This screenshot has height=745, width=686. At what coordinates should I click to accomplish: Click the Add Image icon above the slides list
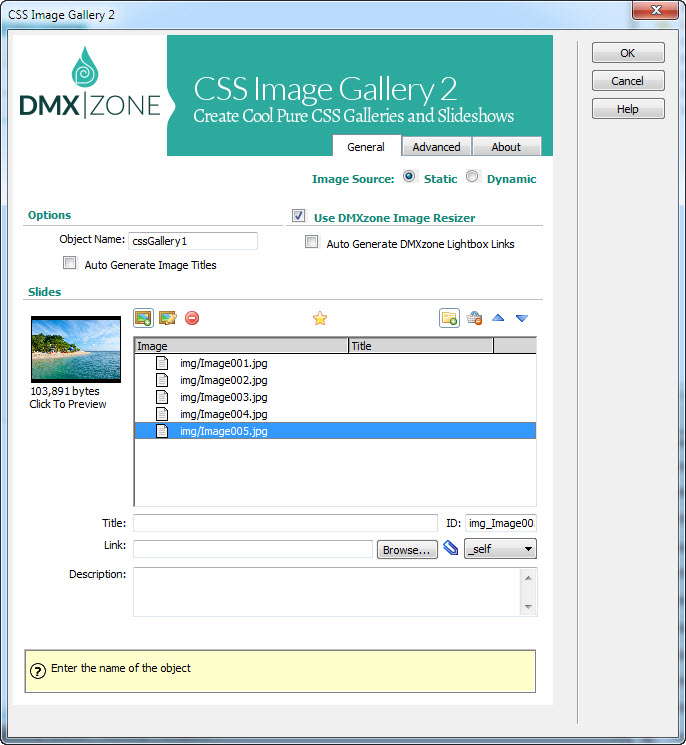(143, 318)
